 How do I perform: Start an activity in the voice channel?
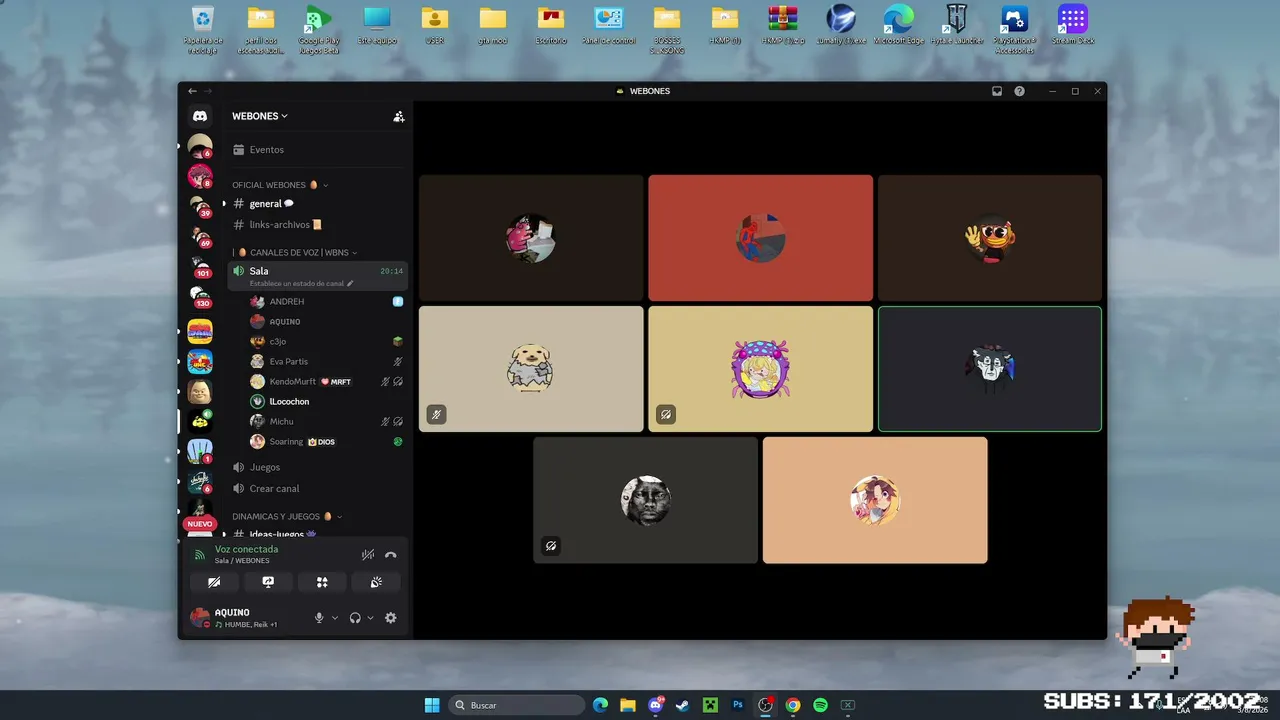tap(322, 582)
